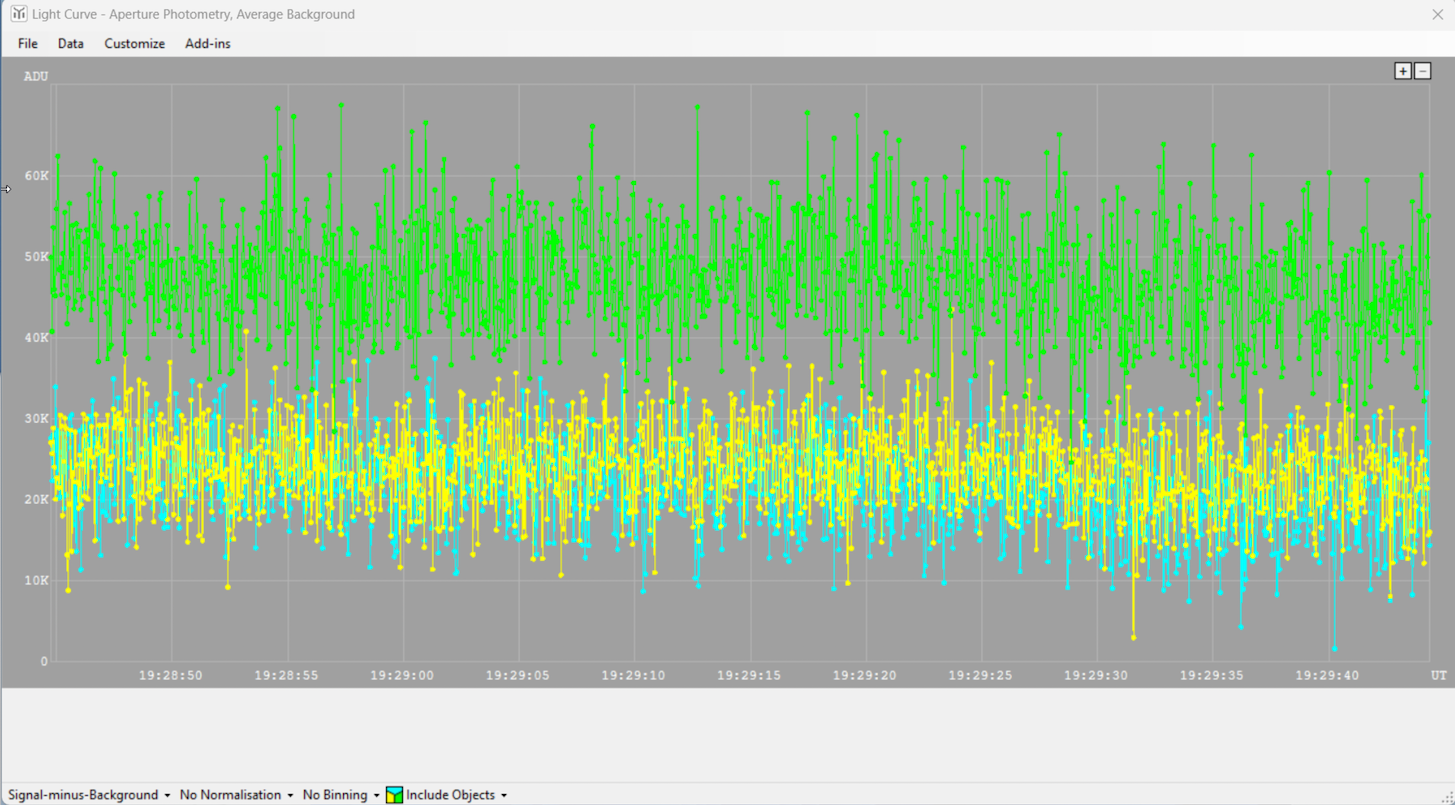The width and height of the screenshot is (1455, 805).
Task: Expand the No Normalisation dropdown
Action: pos(236,795)
